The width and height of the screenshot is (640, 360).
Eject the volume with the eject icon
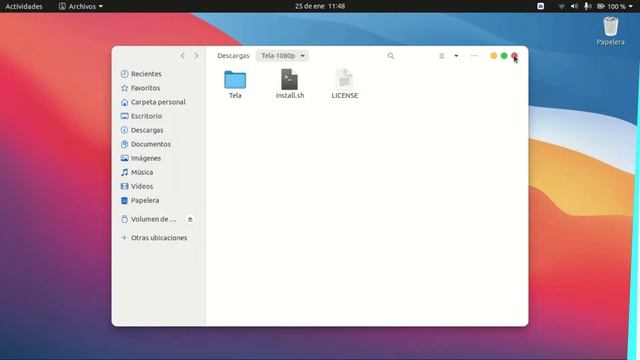tap(190, 220)
